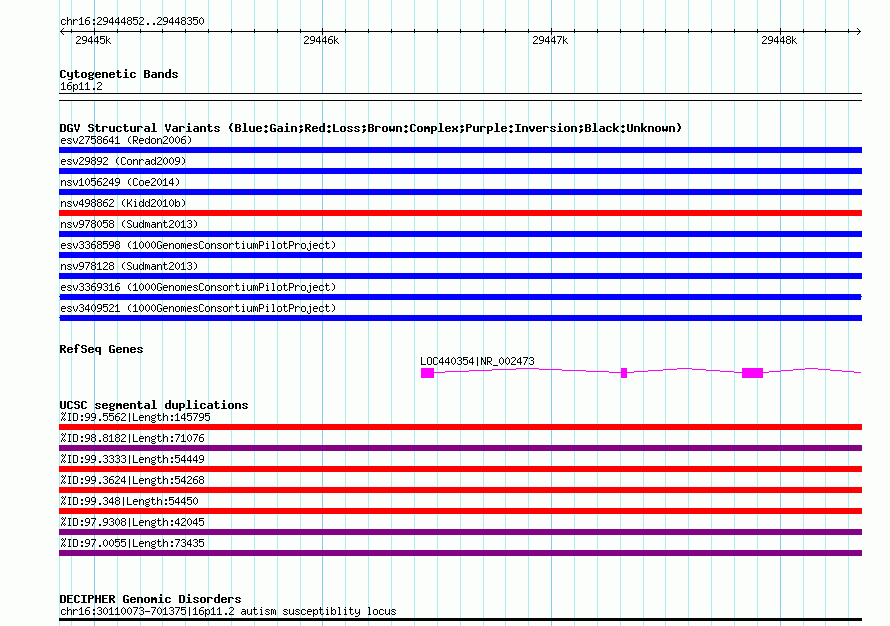890x626 pixels.
Task: Open the RefSeq Genes track header
Action: click(101, 349)
